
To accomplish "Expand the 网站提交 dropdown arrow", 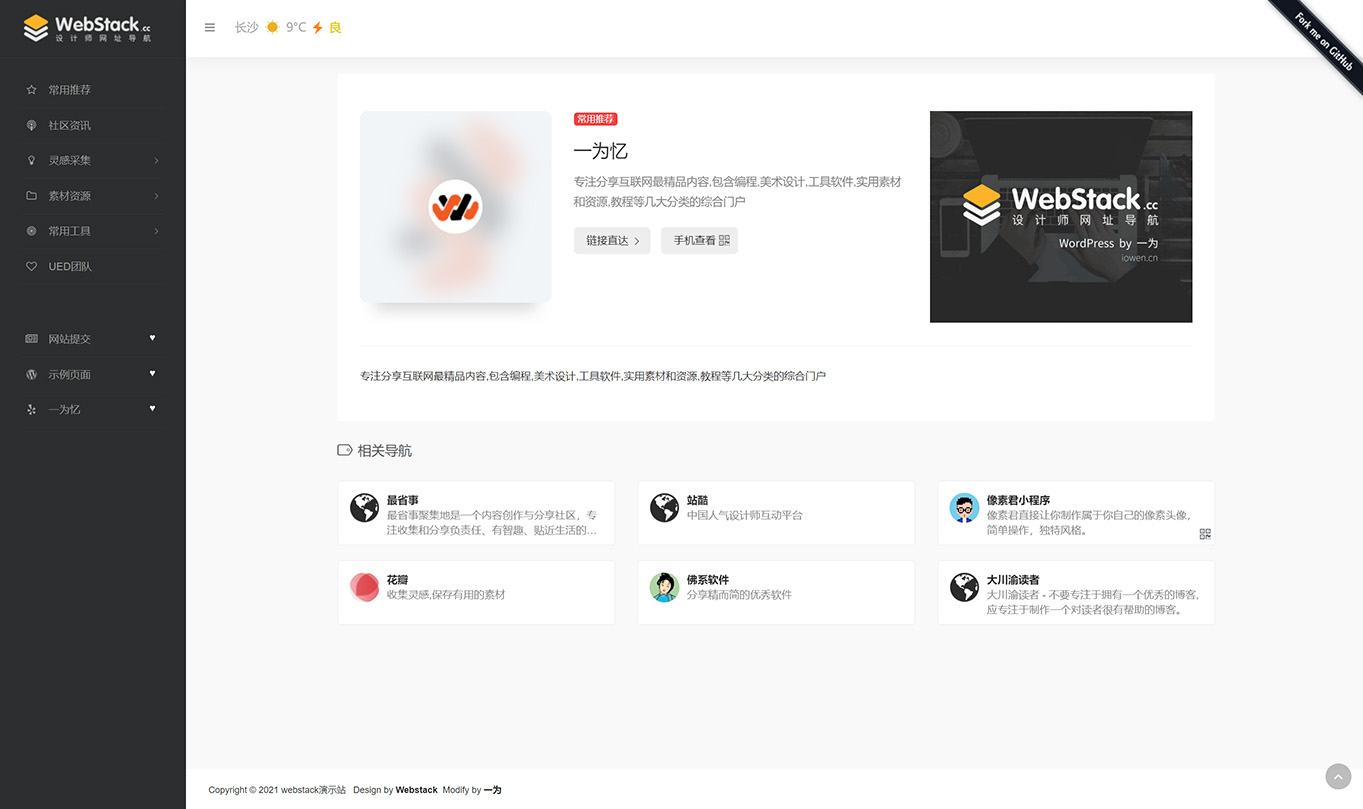I will 153,338.
